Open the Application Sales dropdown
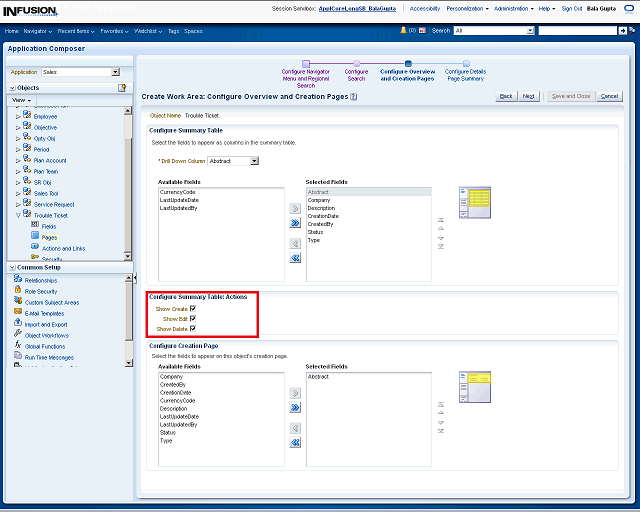Screen dimensions: 640x512 point(115,72)
